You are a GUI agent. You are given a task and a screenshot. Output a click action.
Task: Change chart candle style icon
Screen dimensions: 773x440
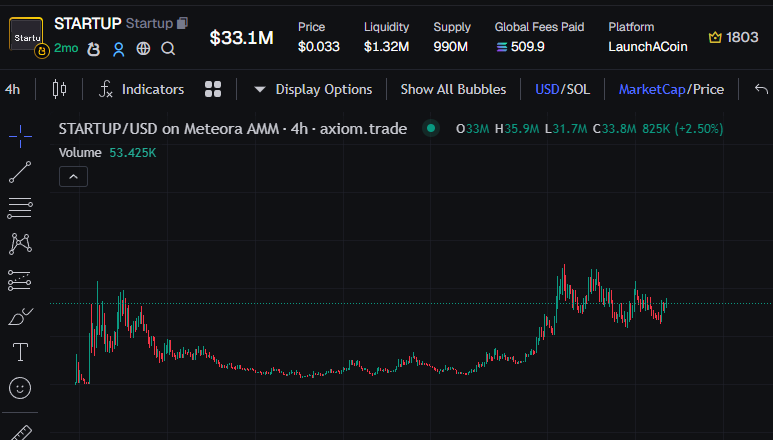pos(59,89)
